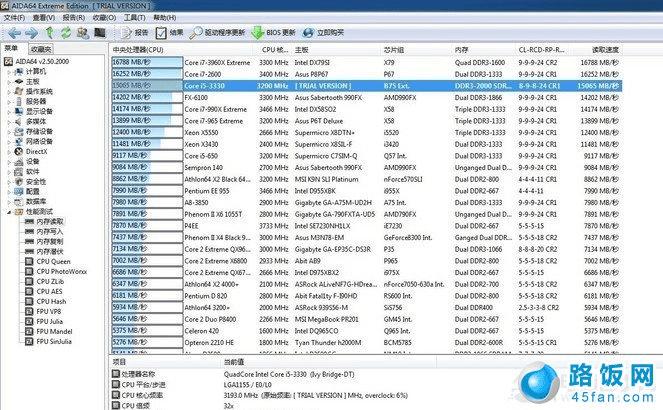
Task: Switch to the 收藏夹 favorites tab
Action: [41, 49]
